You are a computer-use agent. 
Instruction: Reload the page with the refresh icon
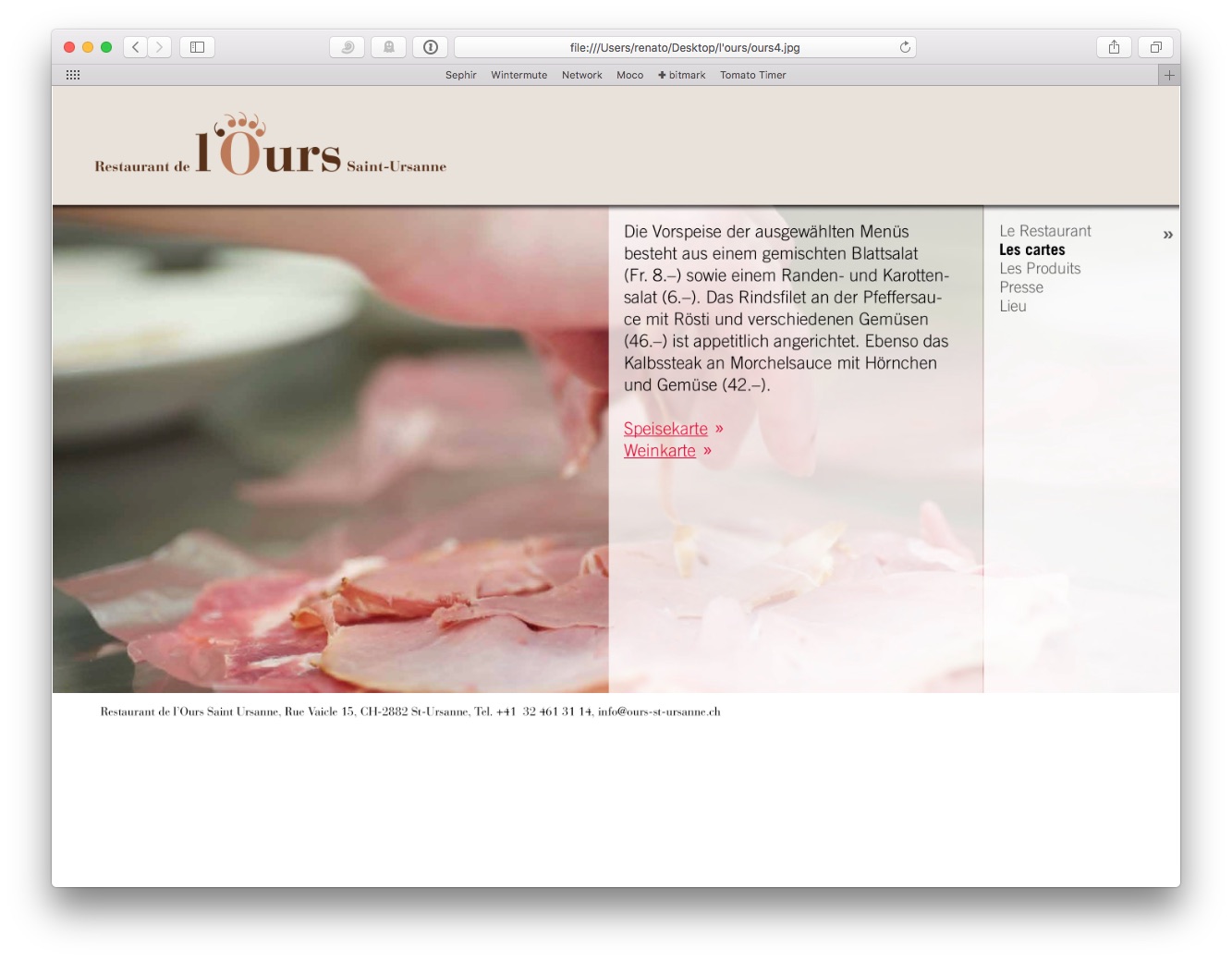coord(905,47)
